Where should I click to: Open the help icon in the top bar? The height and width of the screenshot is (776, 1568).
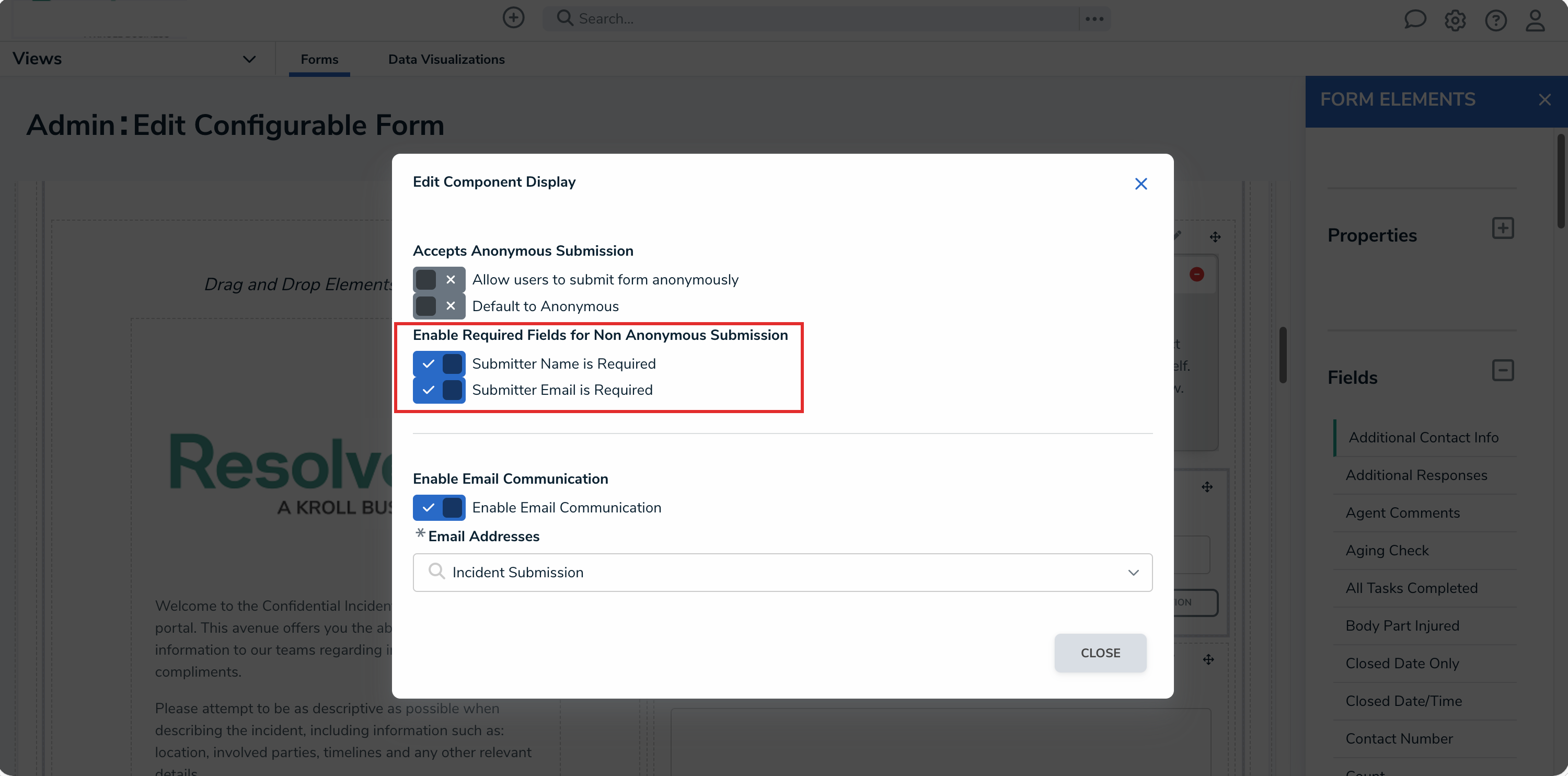click(x=1495, y=20)
